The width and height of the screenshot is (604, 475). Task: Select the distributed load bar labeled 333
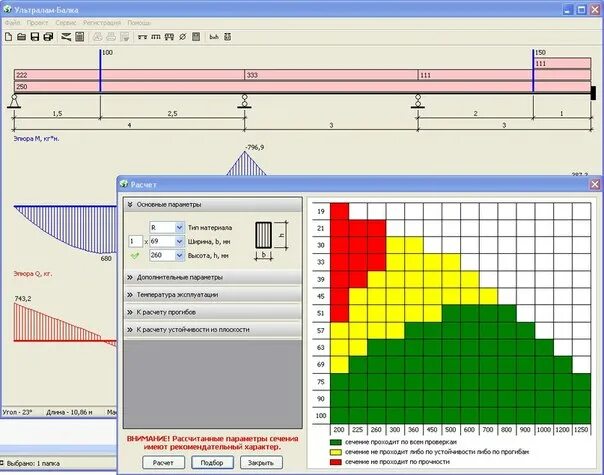pos(331,75)
